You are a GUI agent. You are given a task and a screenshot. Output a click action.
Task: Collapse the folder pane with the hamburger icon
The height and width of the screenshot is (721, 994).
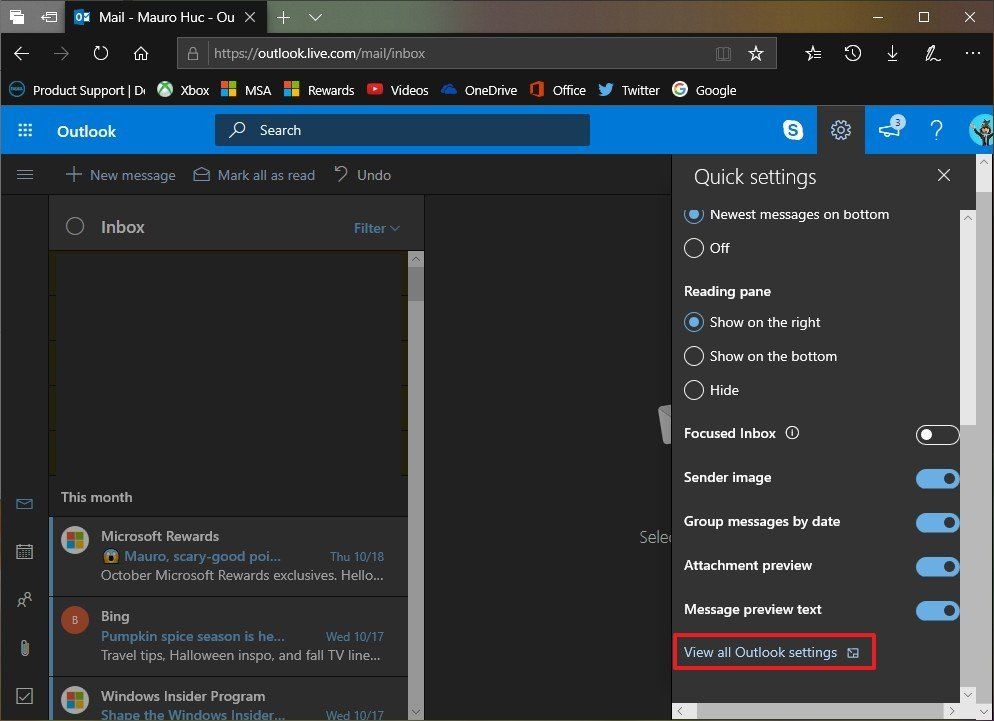25,174
